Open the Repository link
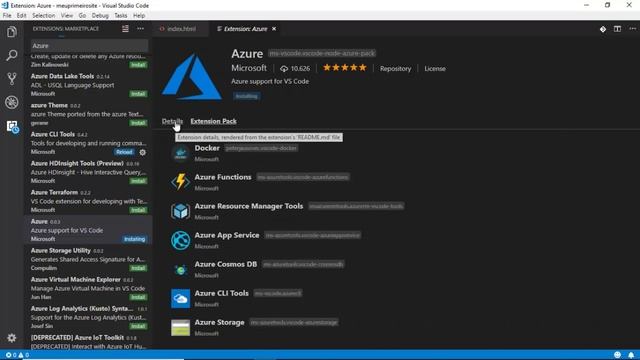This screenshot has height=360, width=640. click(x=396, y=69)
